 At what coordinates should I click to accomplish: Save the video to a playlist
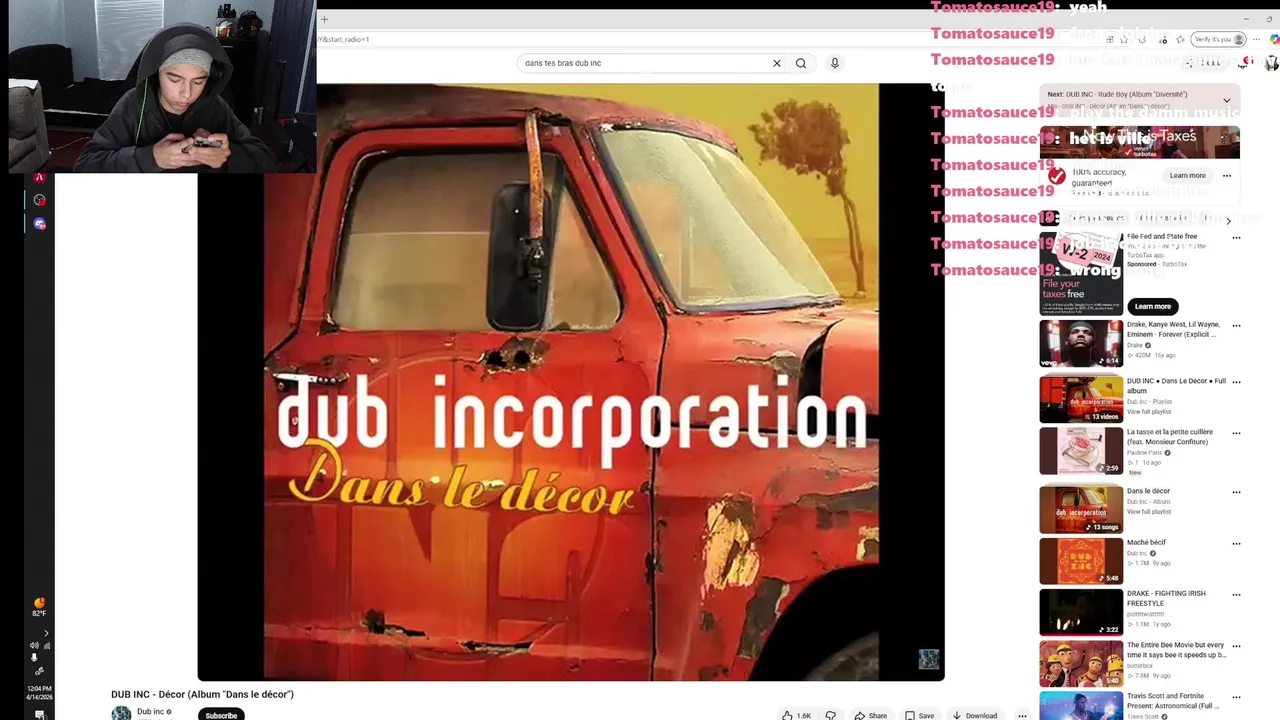pos(919,715)
